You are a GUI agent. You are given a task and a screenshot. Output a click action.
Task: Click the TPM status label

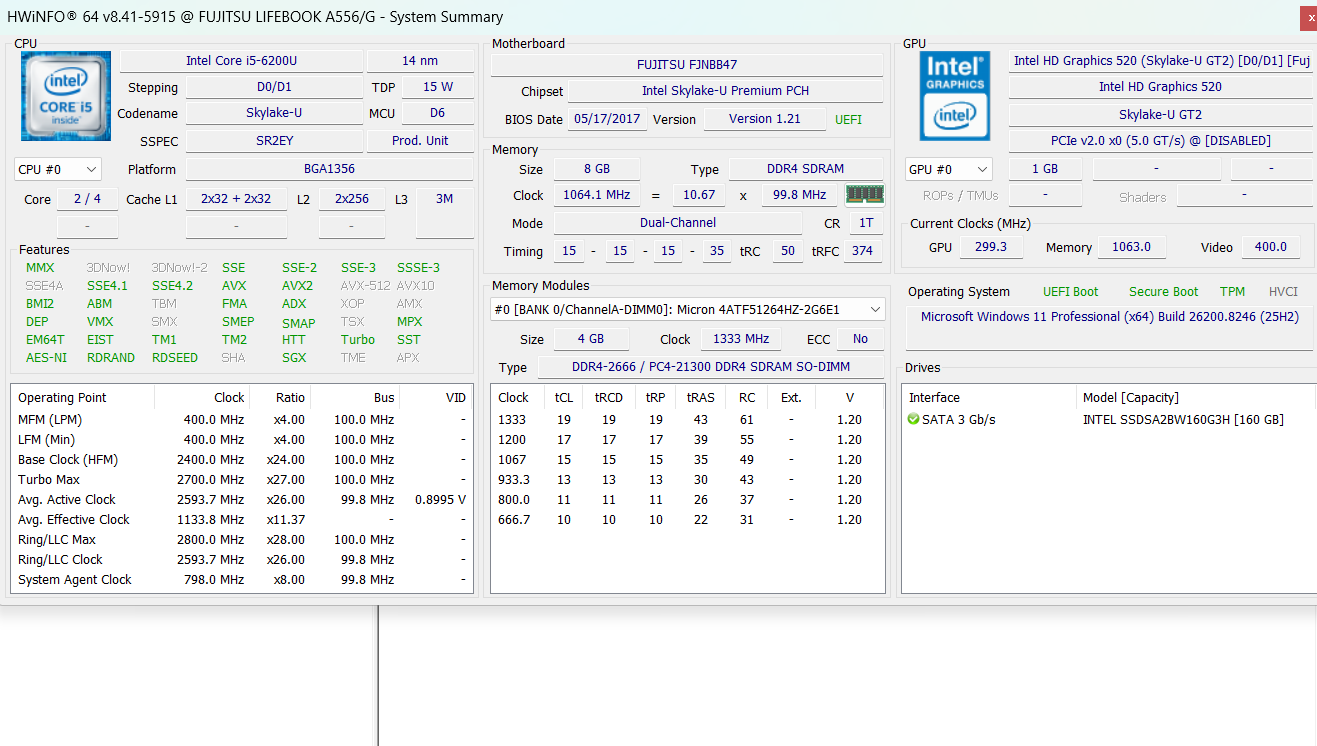point(1232,292)
